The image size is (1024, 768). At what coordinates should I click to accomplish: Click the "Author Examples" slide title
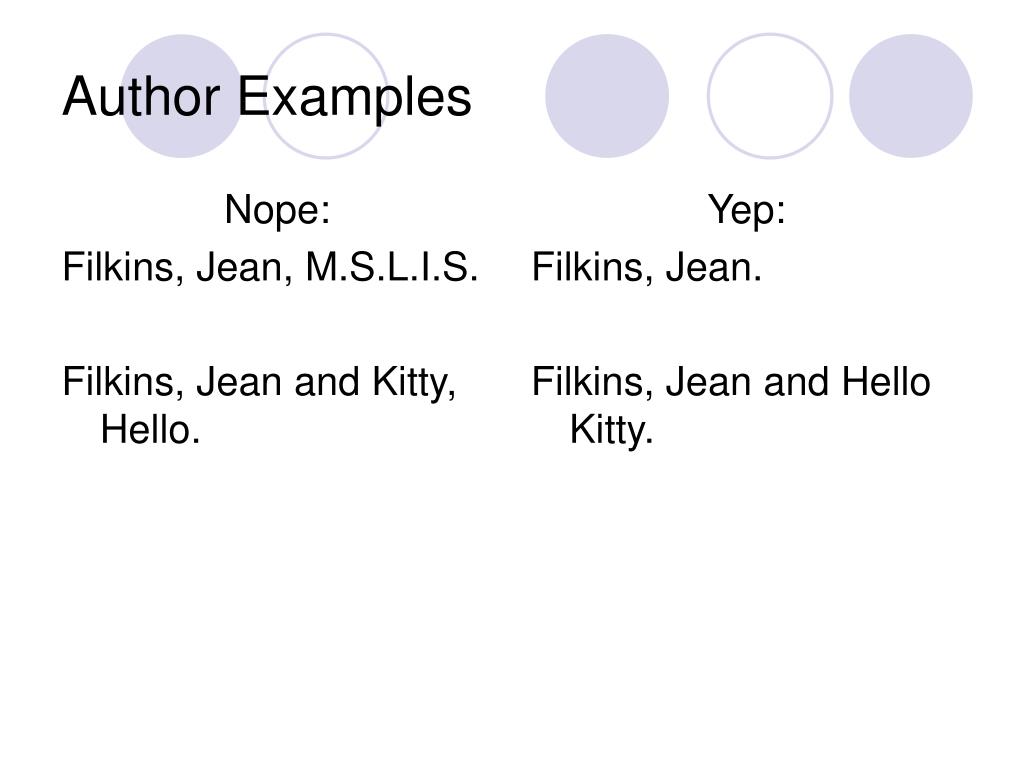[x=266, y=97]
